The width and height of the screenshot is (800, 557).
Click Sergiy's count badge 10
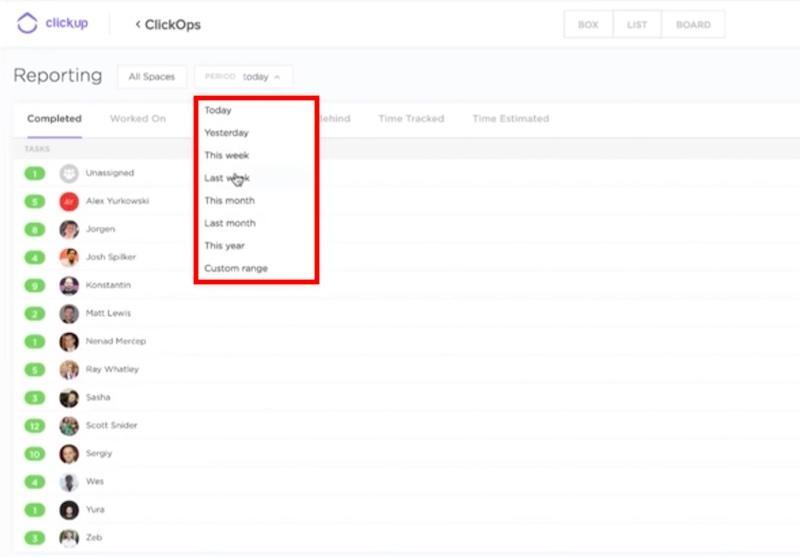click(x=35, y=454)
